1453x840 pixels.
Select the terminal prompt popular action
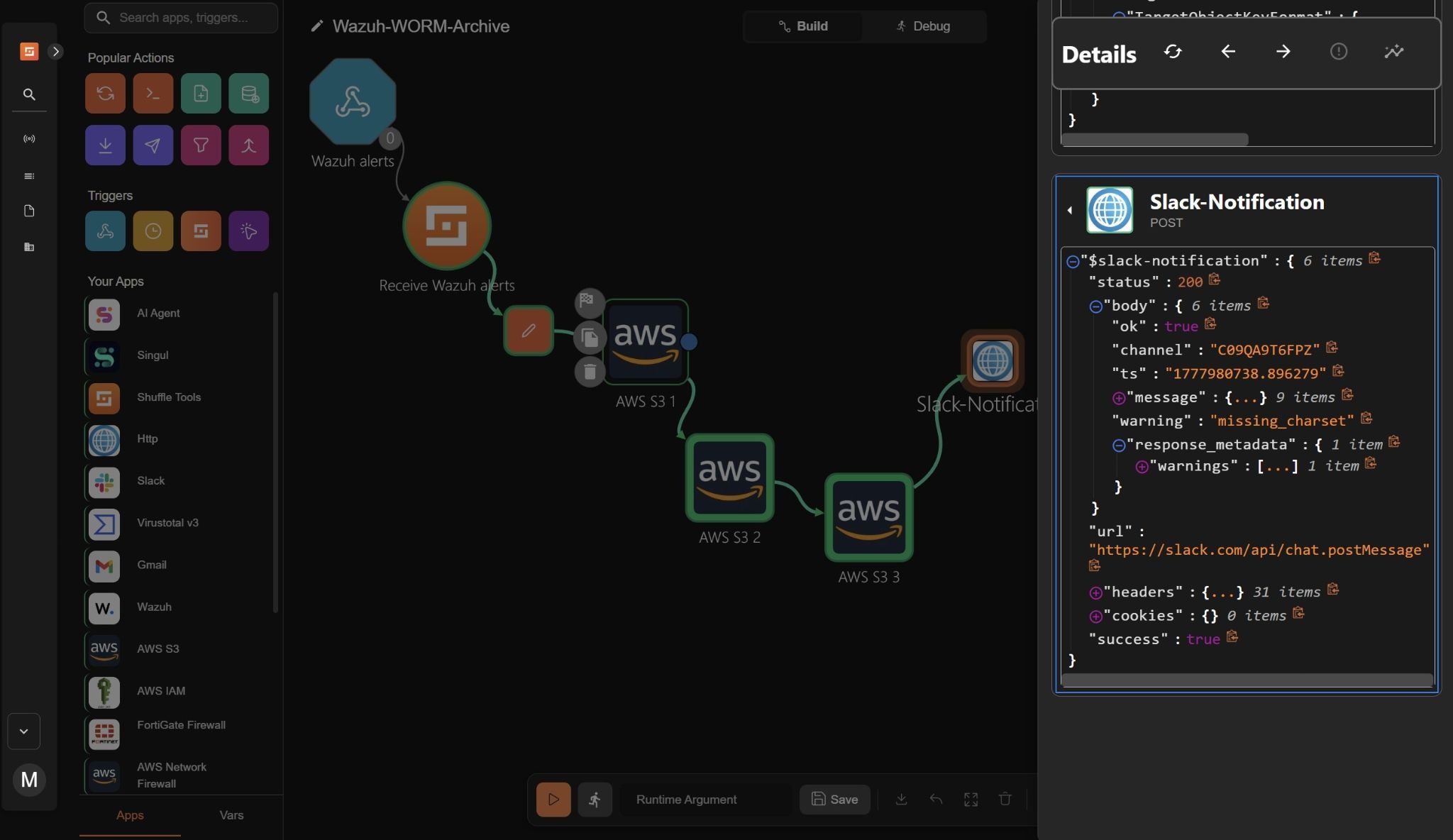click(153, 93)
